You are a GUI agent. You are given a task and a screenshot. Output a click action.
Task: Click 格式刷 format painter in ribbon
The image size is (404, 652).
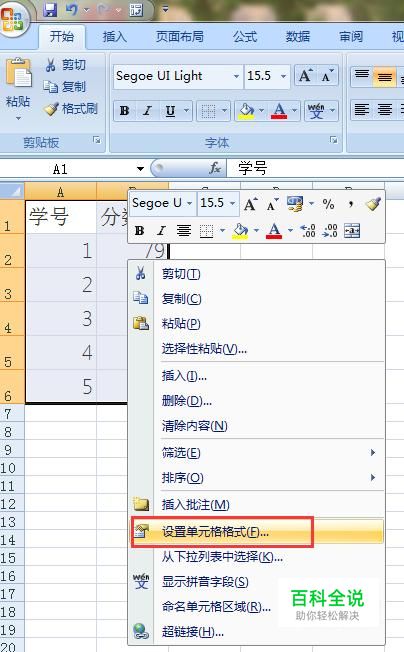pyautogui.click(x=71, y=109)
